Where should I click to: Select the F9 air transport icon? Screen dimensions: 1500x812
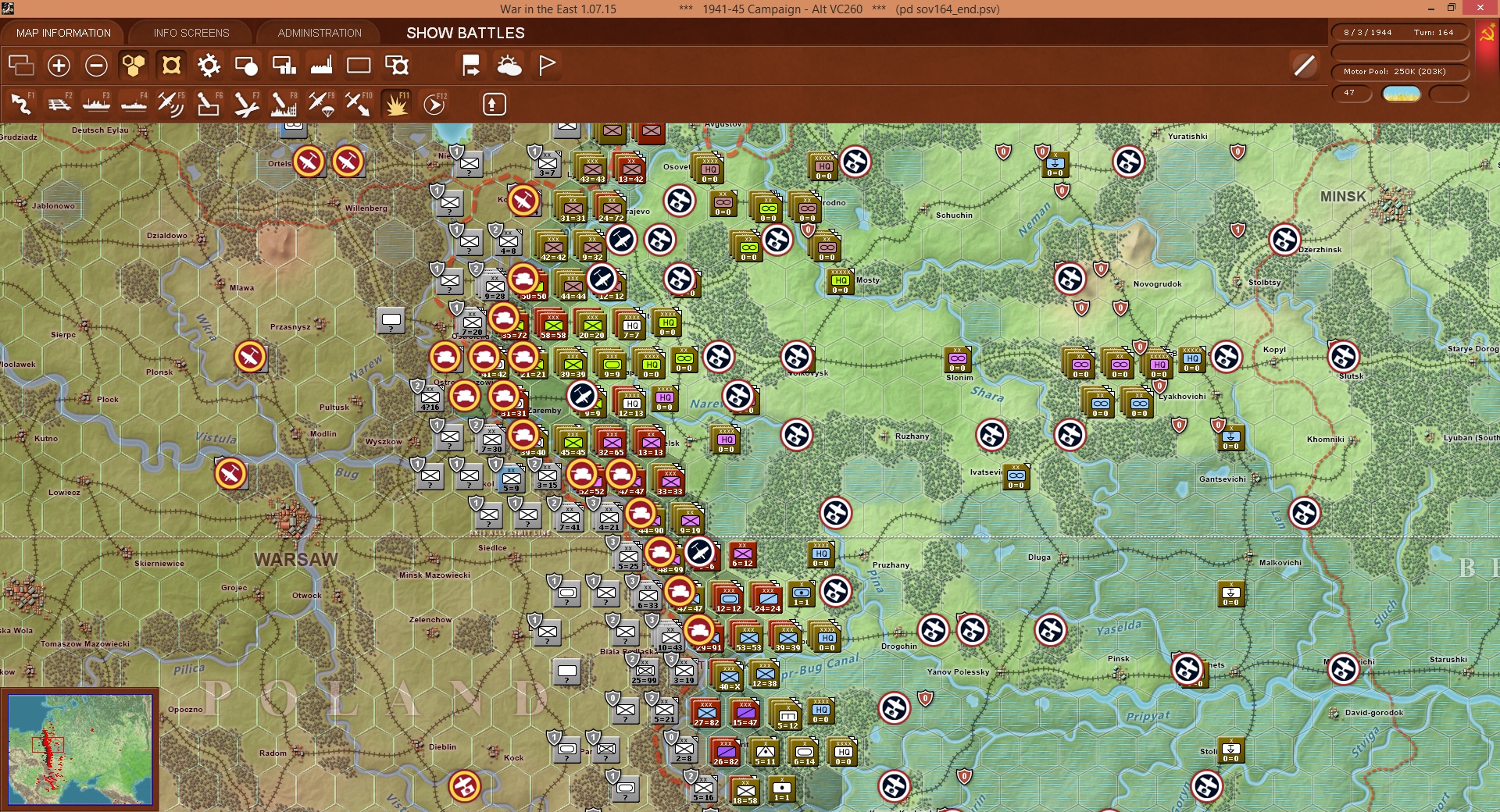tap(321, 104)
